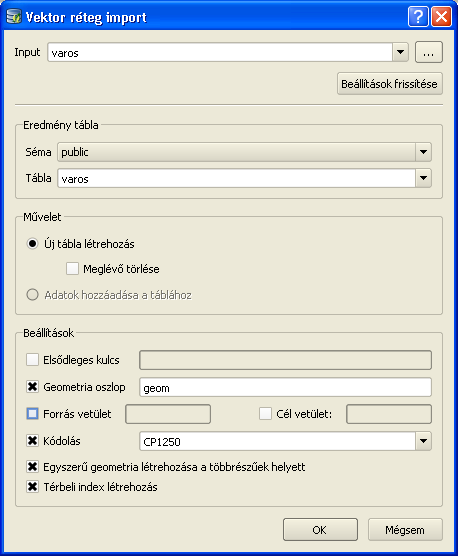Enable the Elsődleges kulcs checkbox

click(32, 360)
